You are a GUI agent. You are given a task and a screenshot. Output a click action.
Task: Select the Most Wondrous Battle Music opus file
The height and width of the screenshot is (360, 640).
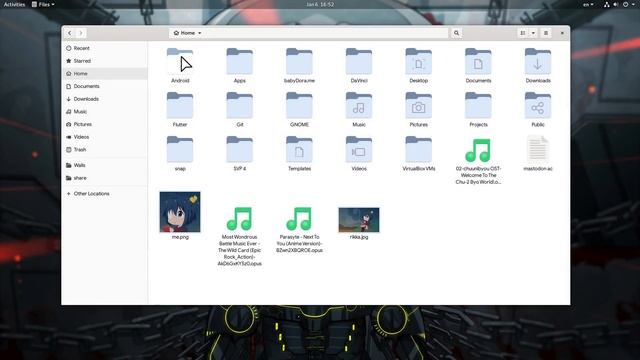[x=240, y=219]
